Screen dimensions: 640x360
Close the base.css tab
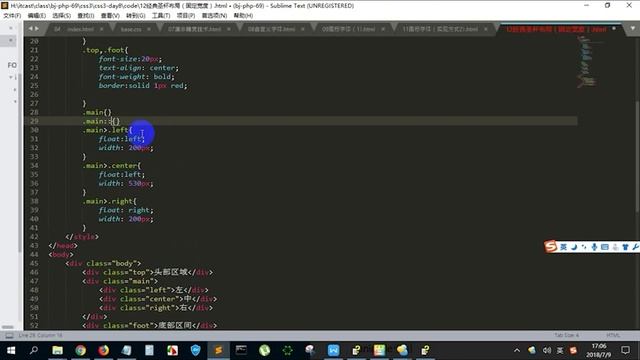point(149,29)
